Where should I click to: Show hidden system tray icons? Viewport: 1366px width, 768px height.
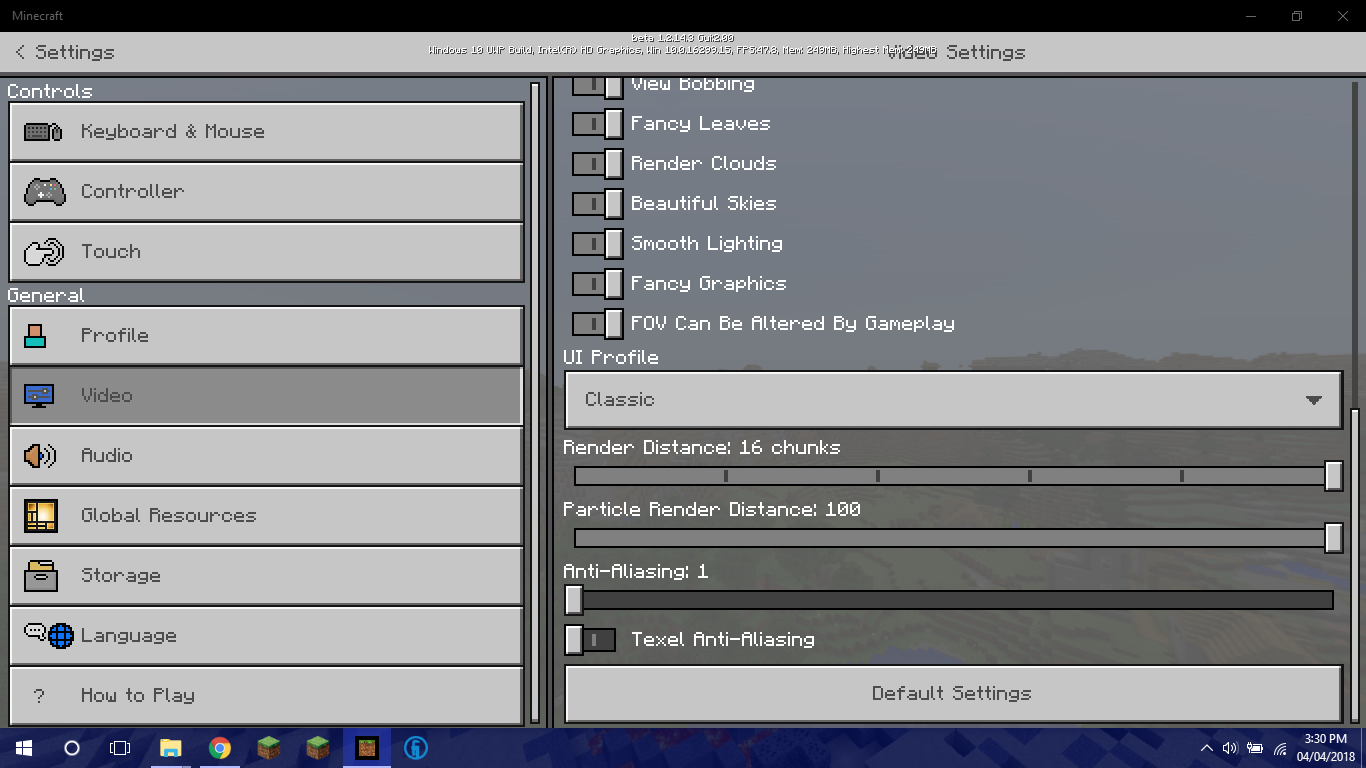[x=1206, y=748]
